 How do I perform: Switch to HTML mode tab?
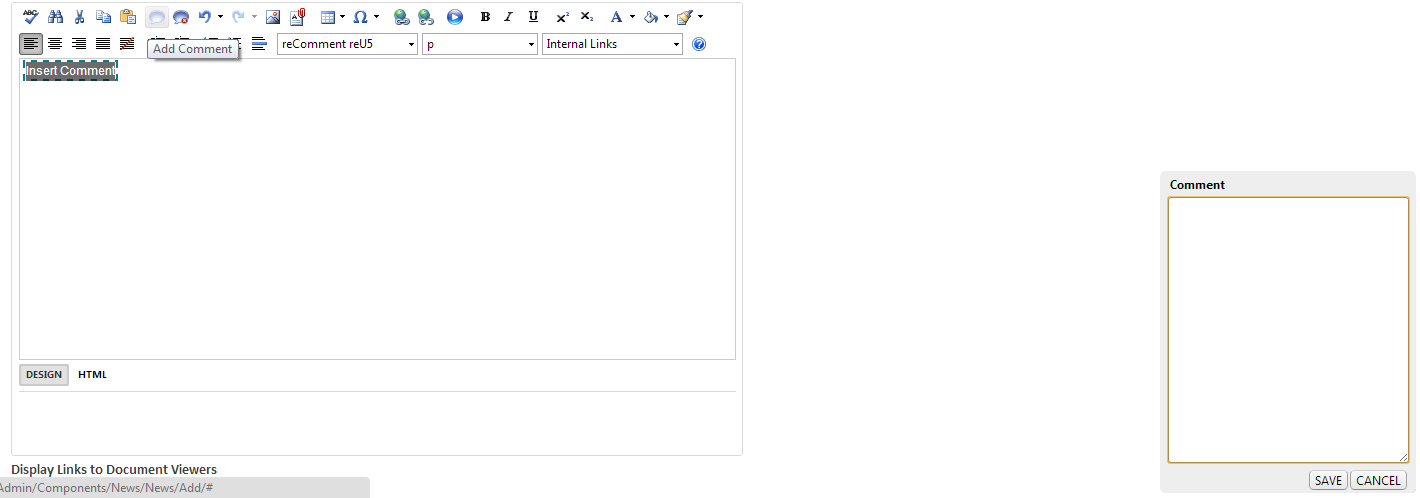click(92, 375)
